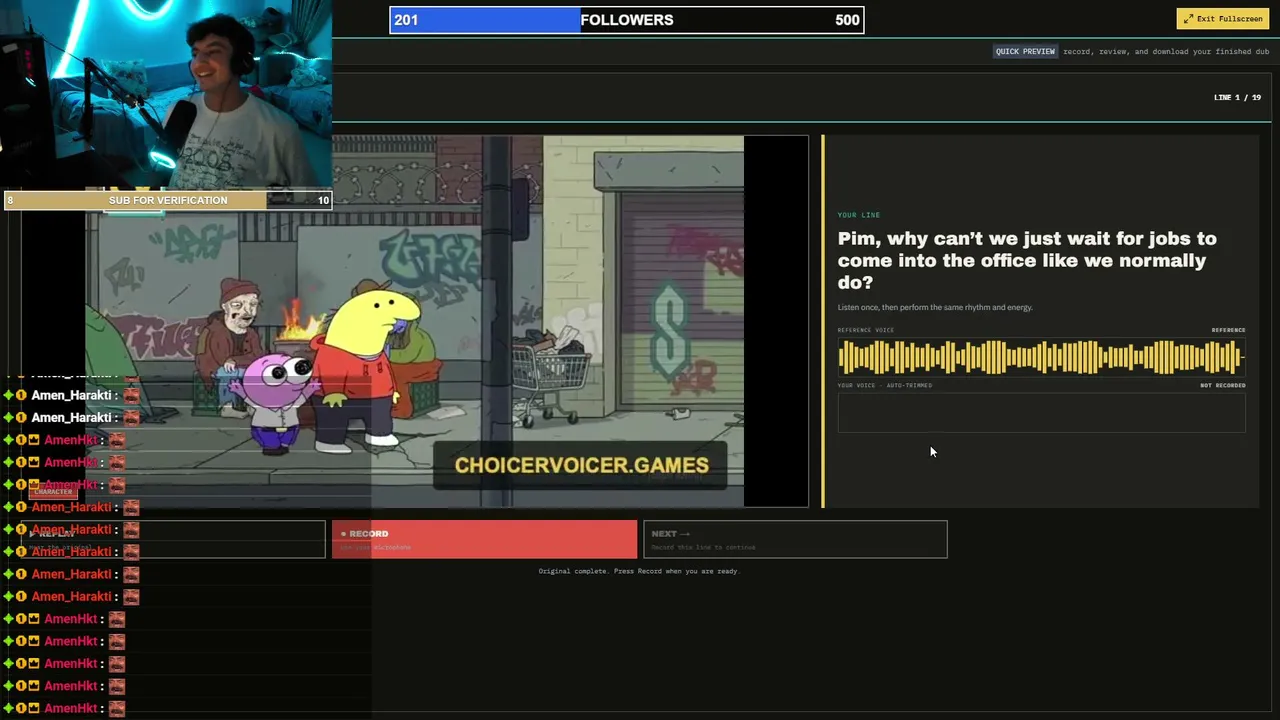This screenshot has width=1280, height=720.
Task: Click the Sub For Verification goal bar
Action: click(167, 200)
